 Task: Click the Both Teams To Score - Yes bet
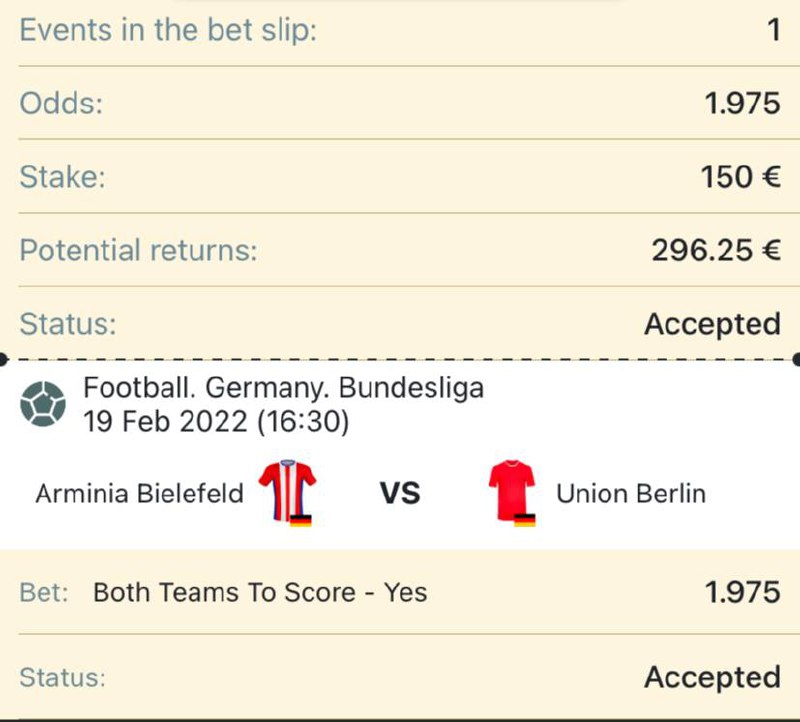click(260, 592)
